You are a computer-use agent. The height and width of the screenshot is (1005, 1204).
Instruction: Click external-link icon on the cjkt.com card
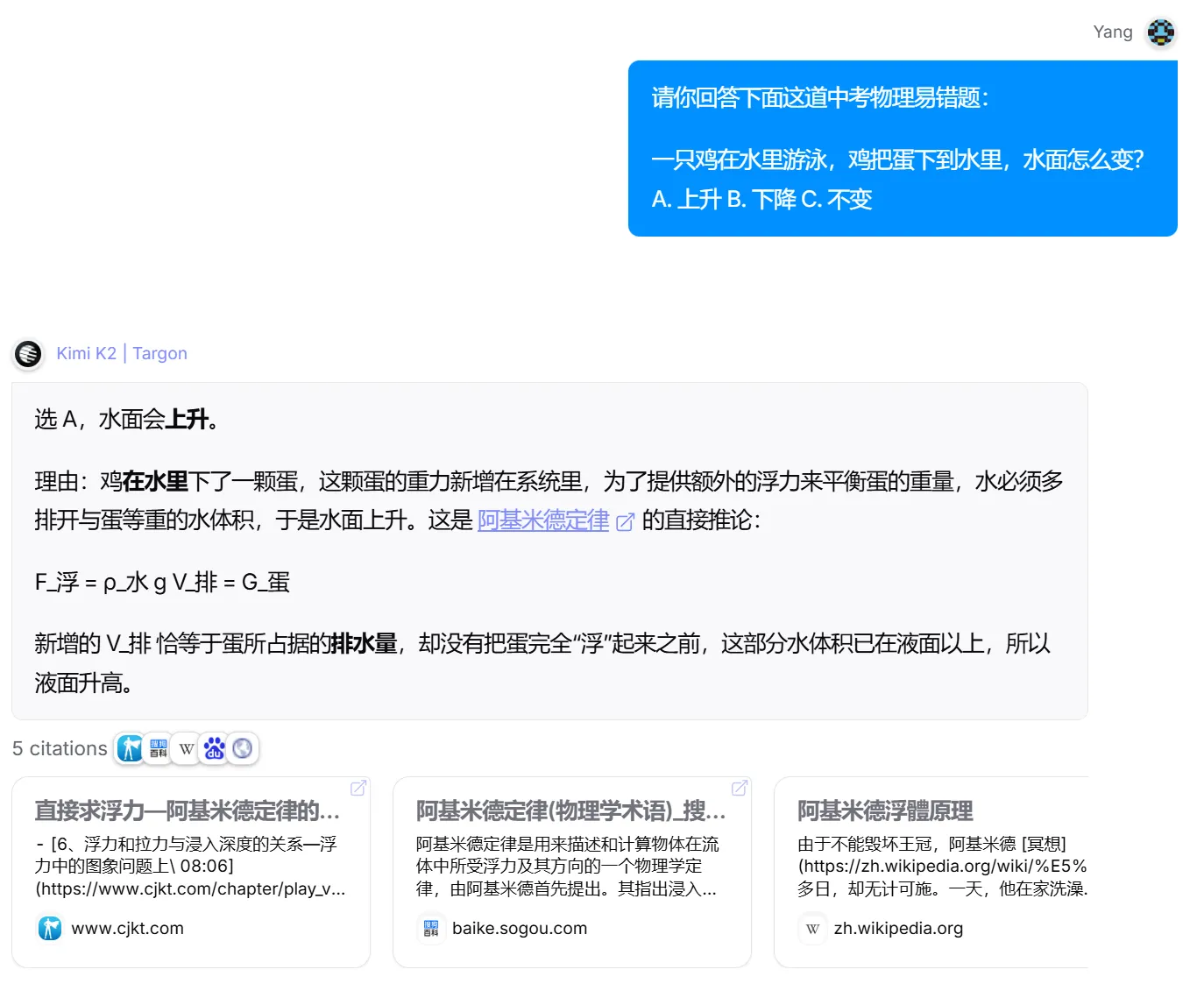pyautogui.click(x=358, y=788)
